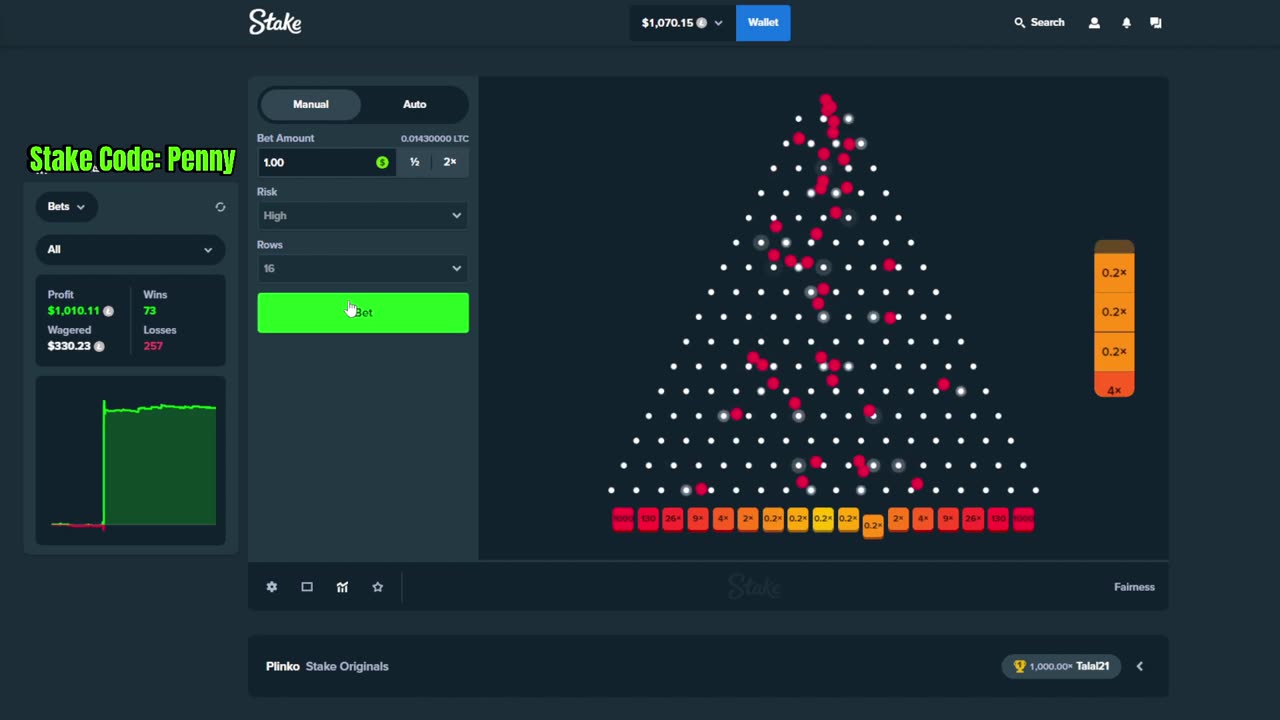This screenshot has width=1280, height=720.
Task: Click the Stake Originals link
Action: (x=347, y=666)
